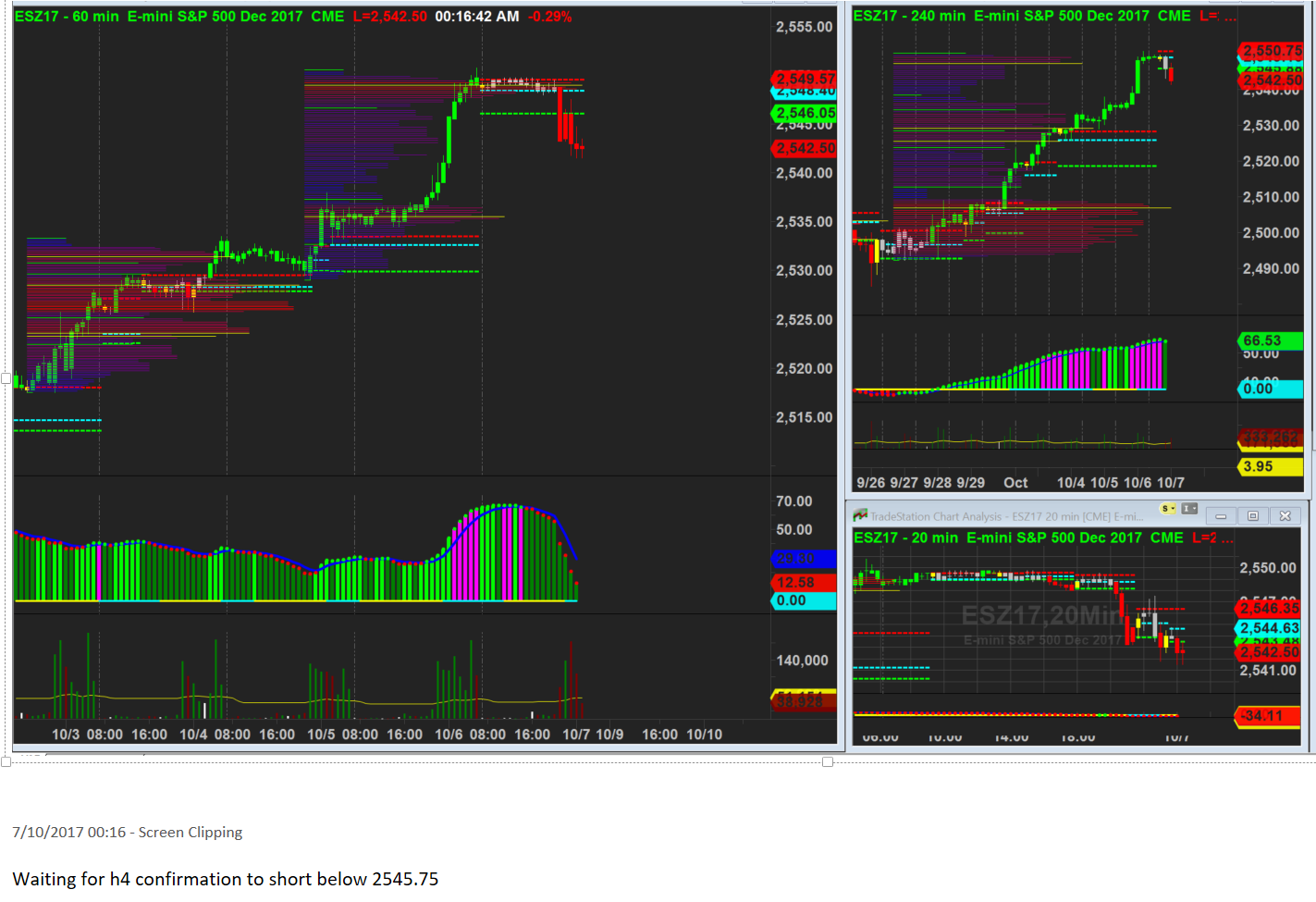
Task: Click the 'ESZ17 - 60 min' chart heading
Action: tap(67, 17)
